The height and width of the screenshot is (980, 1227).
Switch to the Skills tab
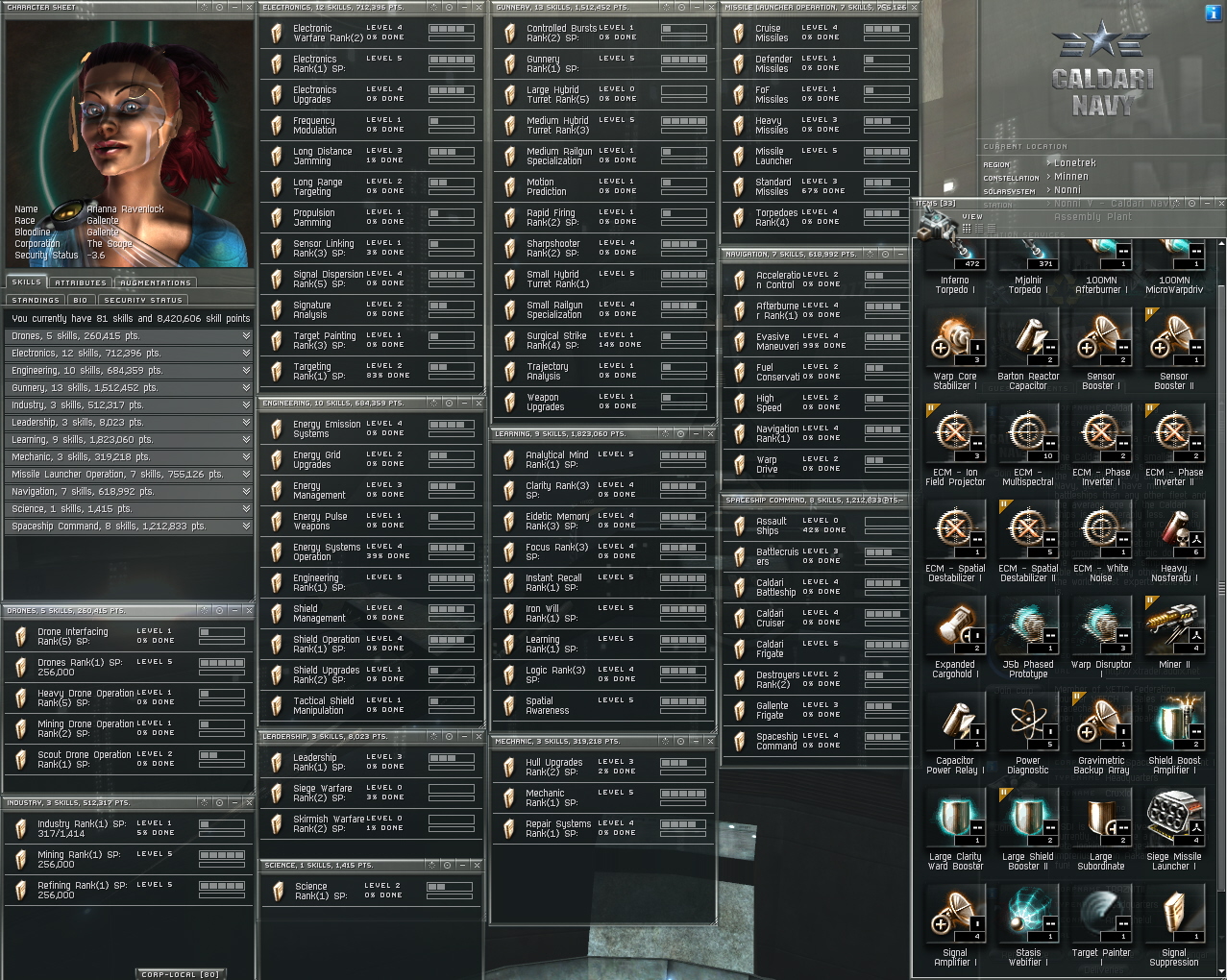tap(27, 282)
